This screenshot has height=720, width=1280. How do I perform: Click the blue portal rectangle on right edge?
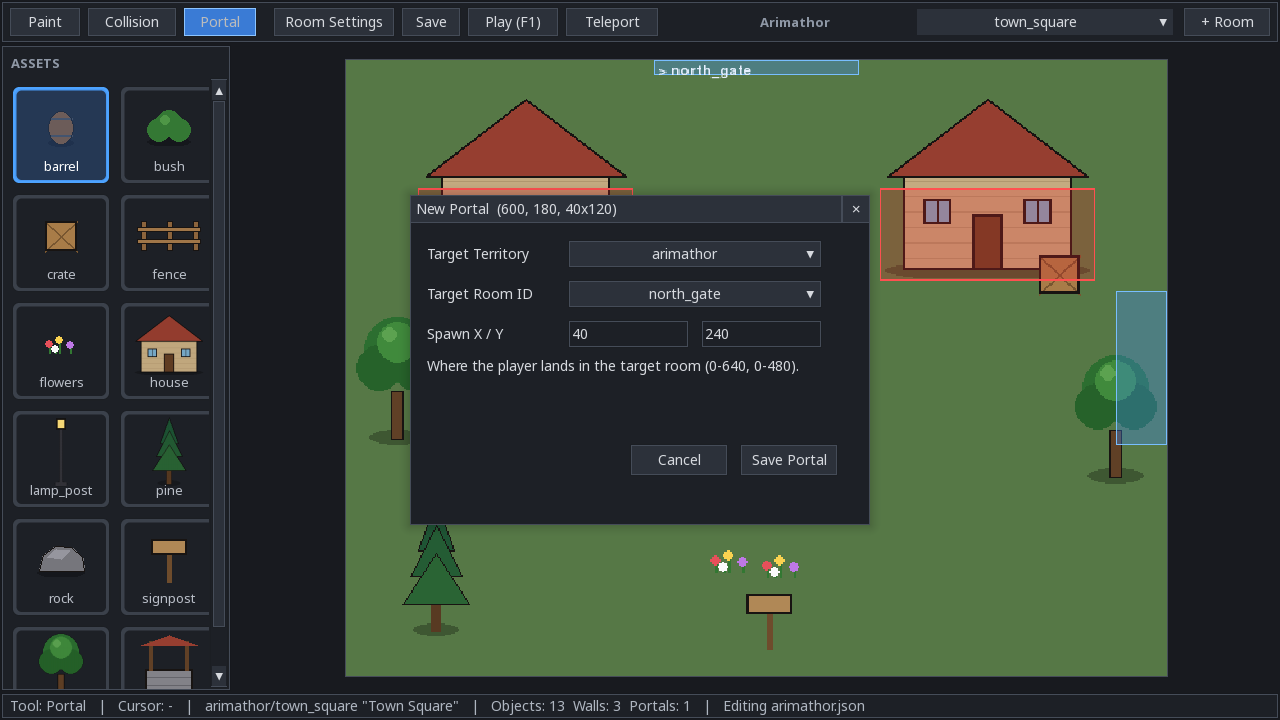pyautogui.click(x=1141, y=368)
